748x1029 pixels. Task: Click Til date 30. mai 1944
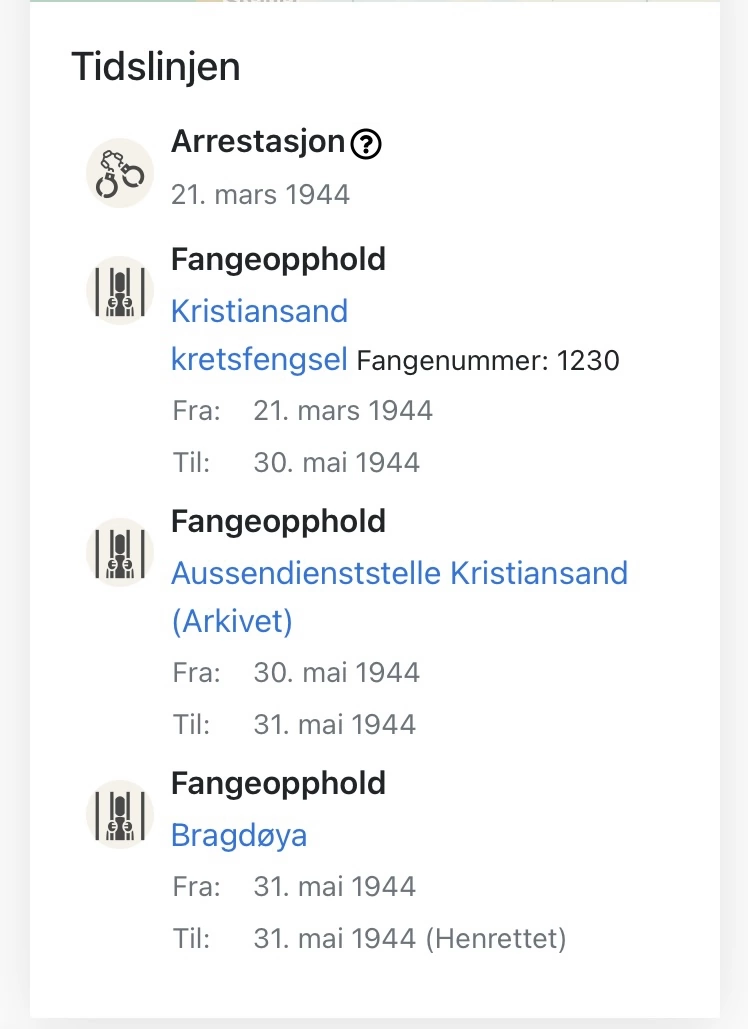point(337,463)
